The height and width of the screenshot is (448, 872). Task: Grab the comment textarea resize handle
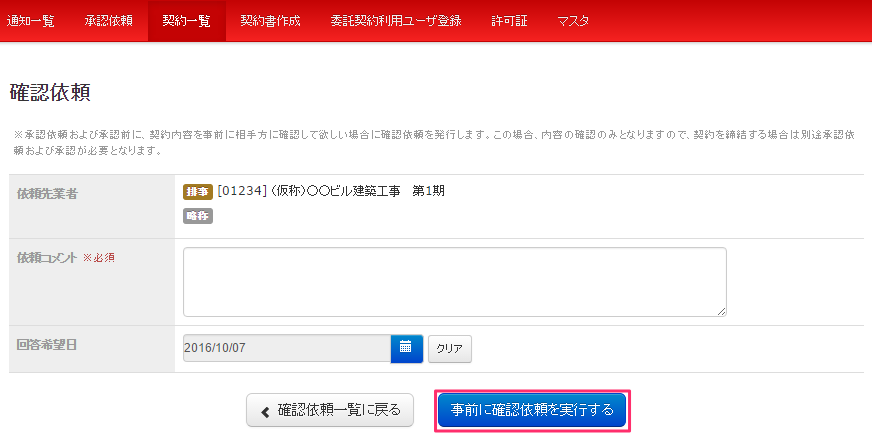pos(720,310)
